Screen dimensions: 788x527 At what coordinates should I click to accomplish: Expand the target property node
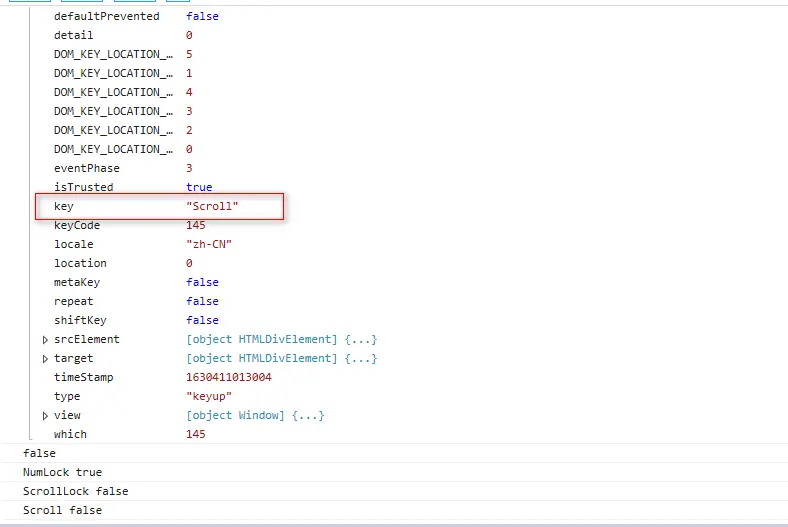45,359
